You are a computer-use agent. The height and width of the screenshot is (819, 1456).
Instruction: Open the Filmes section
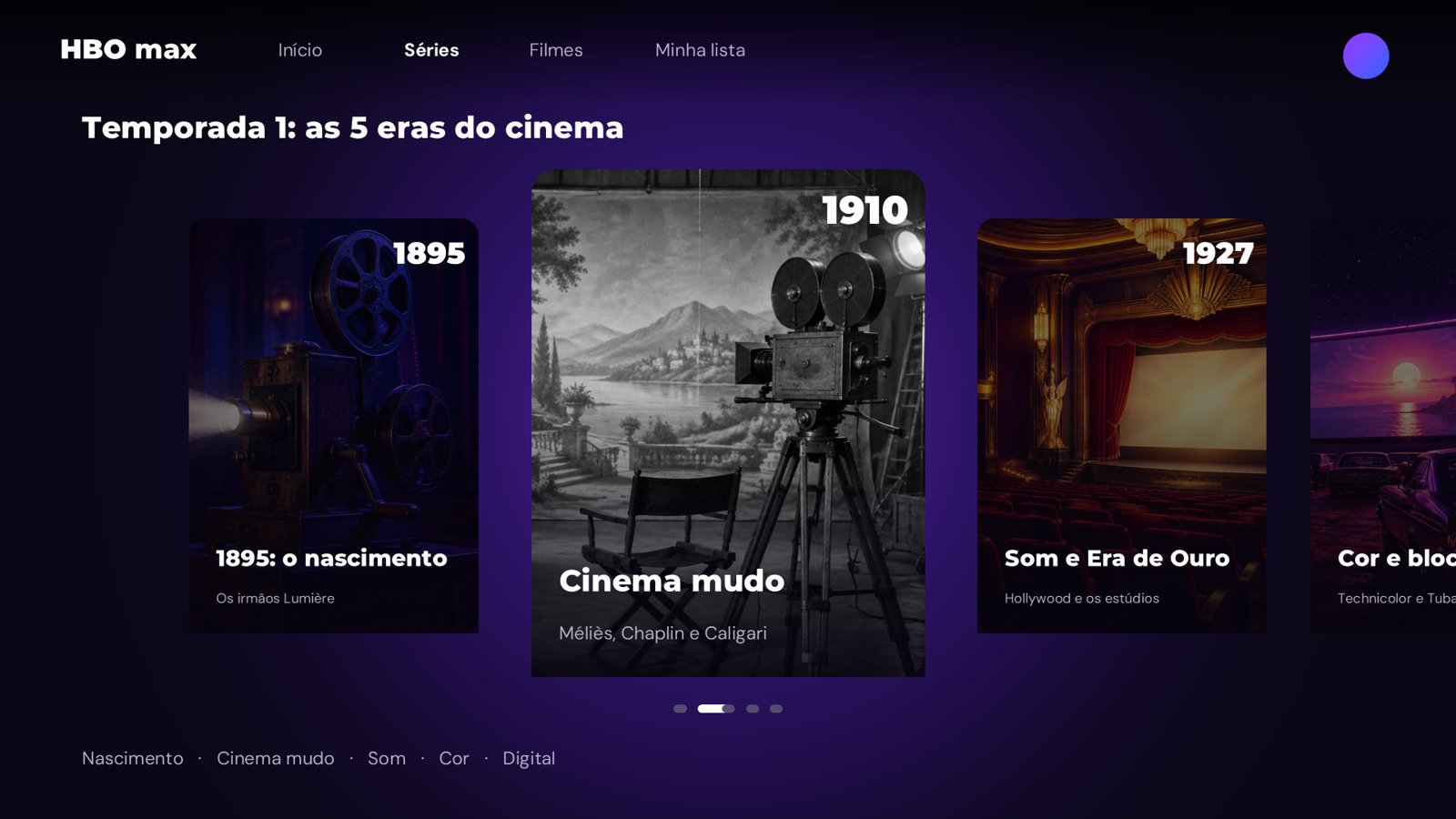click(x=556, y=50)
